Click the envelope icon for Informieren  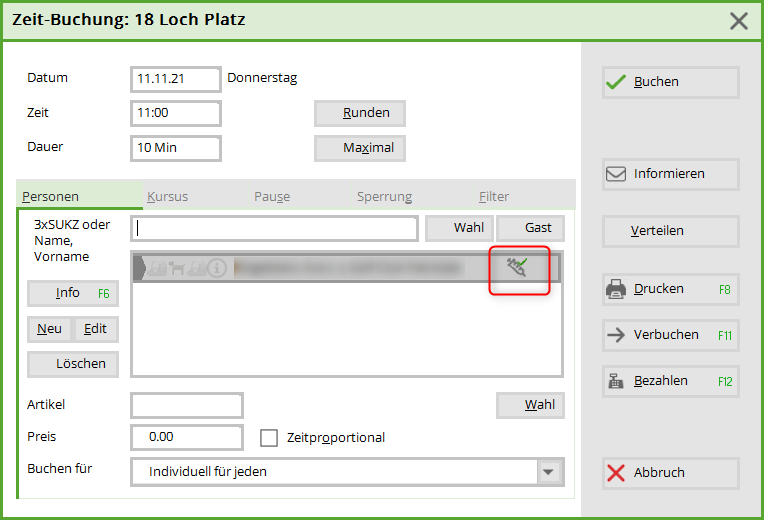click(616, 174)
